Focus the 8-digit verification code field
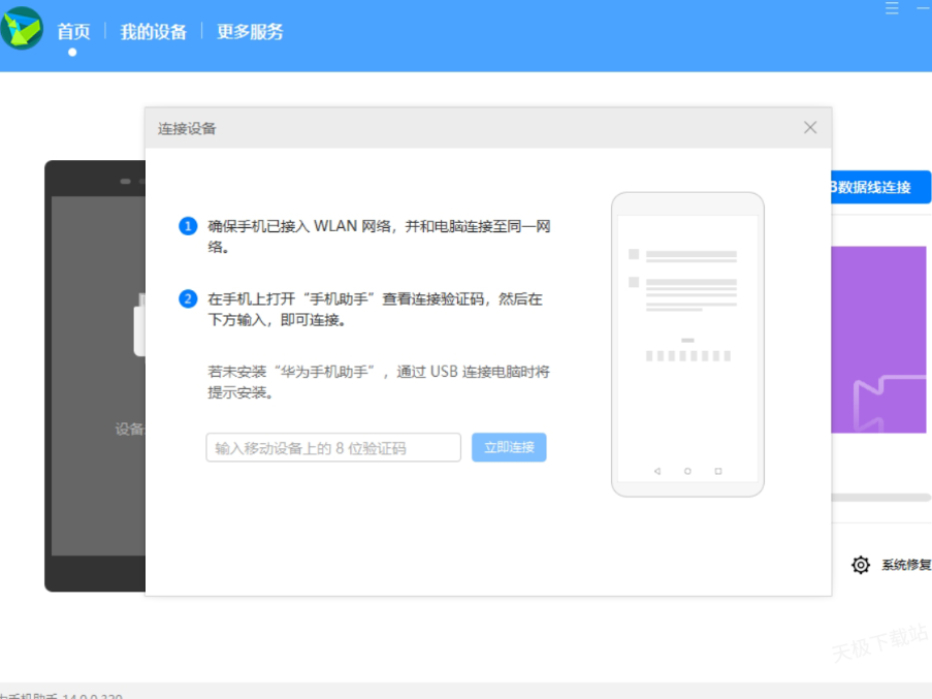This screenshot has width=932, height=699. 333,448
